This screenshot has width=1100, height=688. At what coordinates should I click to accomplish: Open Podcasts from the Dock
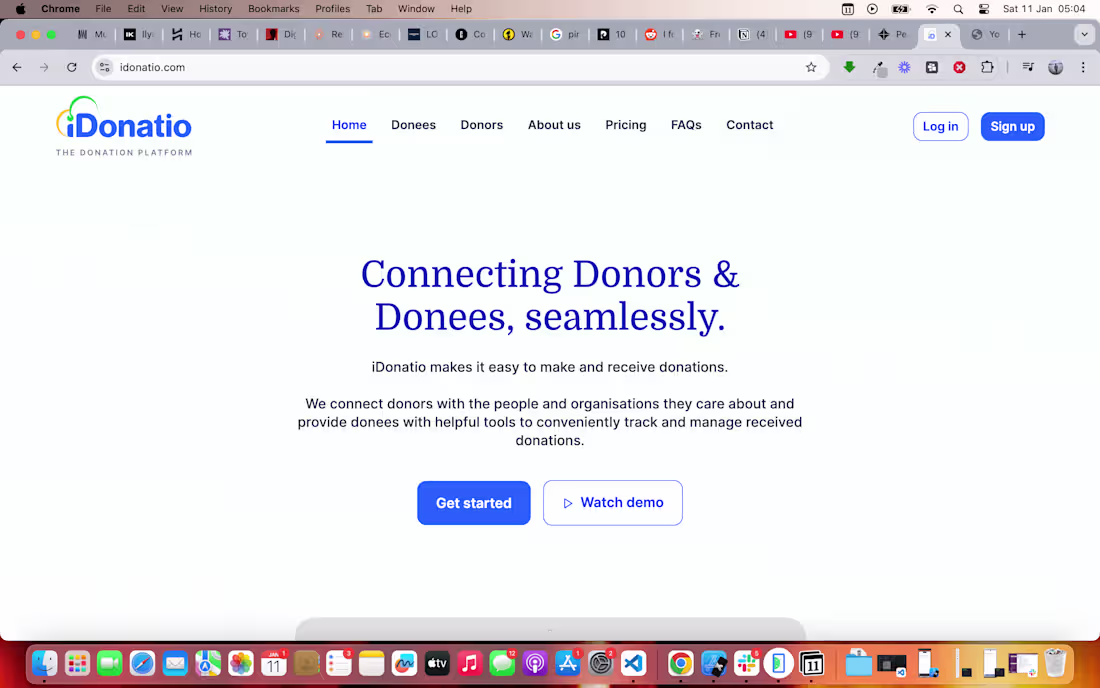click(x=535, y=663)
